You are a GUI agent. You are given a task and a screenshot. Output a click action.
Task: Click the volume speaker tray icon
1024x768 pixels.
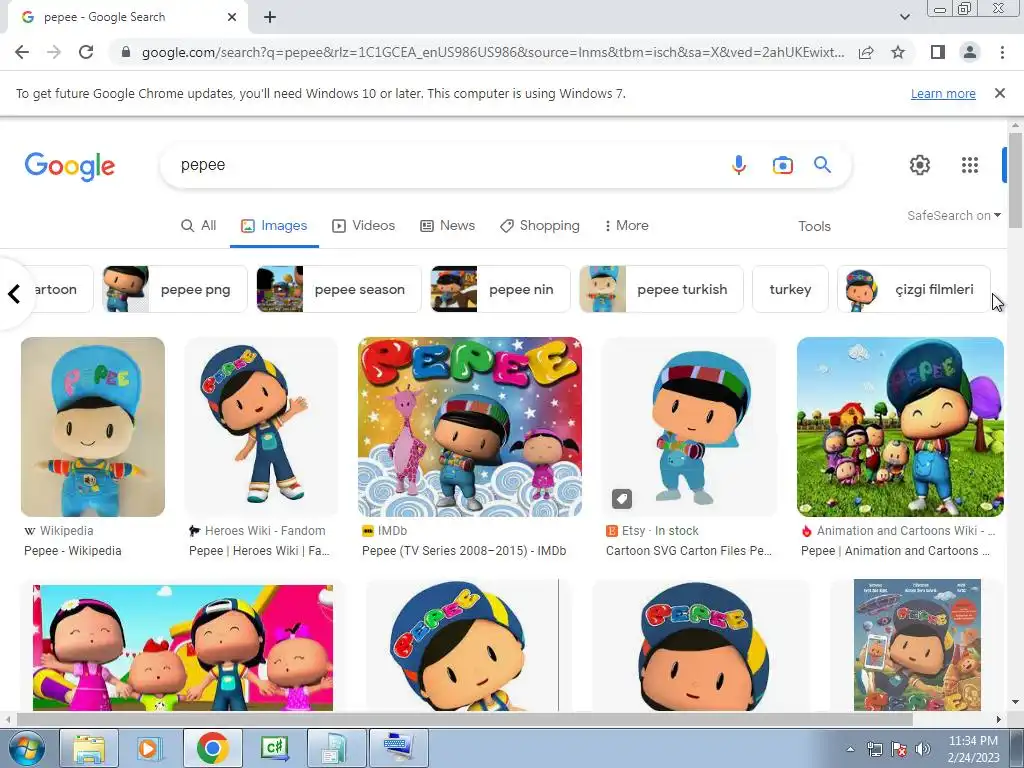(x=922, y=749)
